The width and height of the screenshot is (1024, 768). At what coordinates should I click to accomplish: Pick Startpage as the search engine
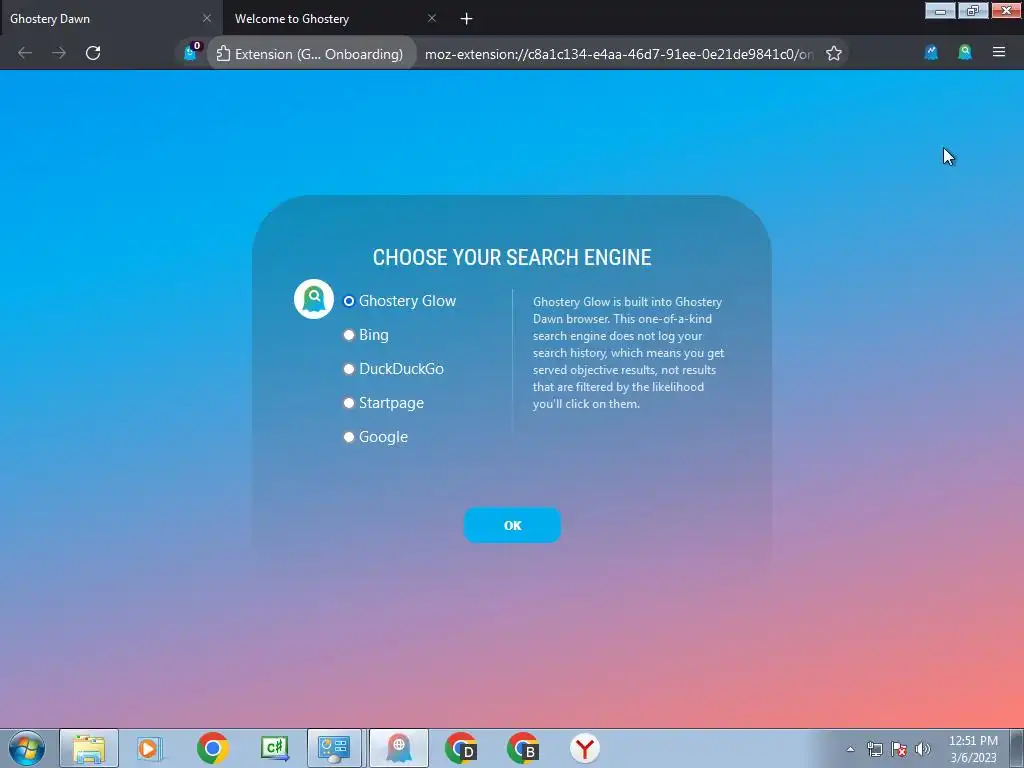pos(349,403)
